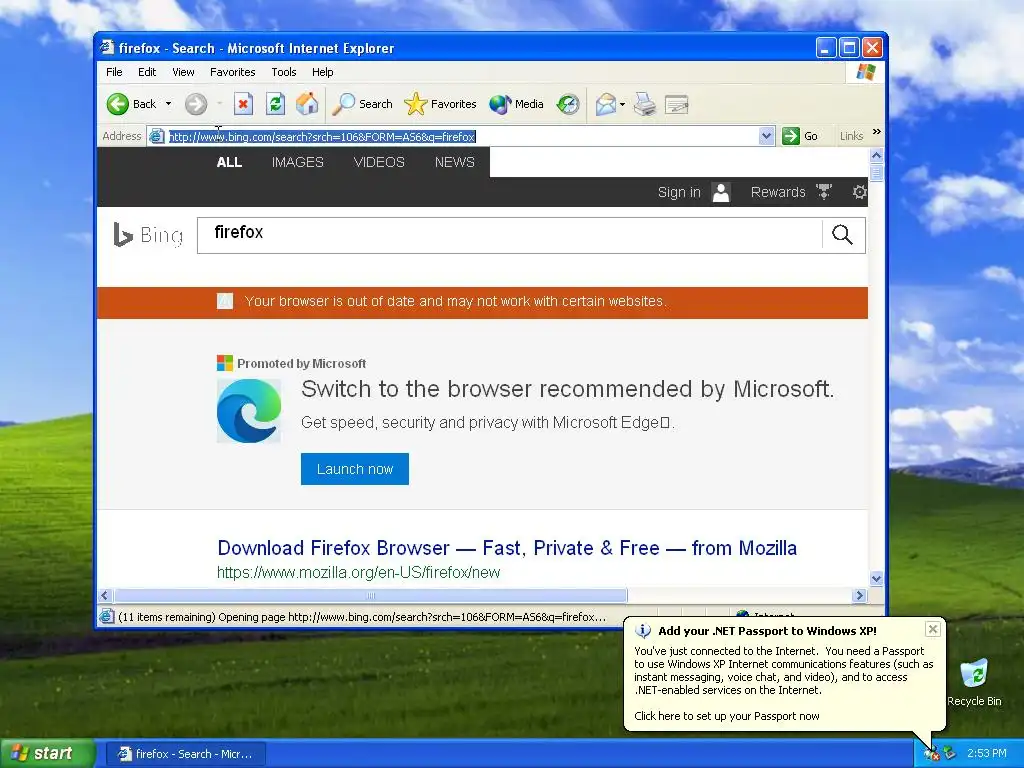
Task: Expand the Mail button dropdown arrow
Action: tap(622, 104)
